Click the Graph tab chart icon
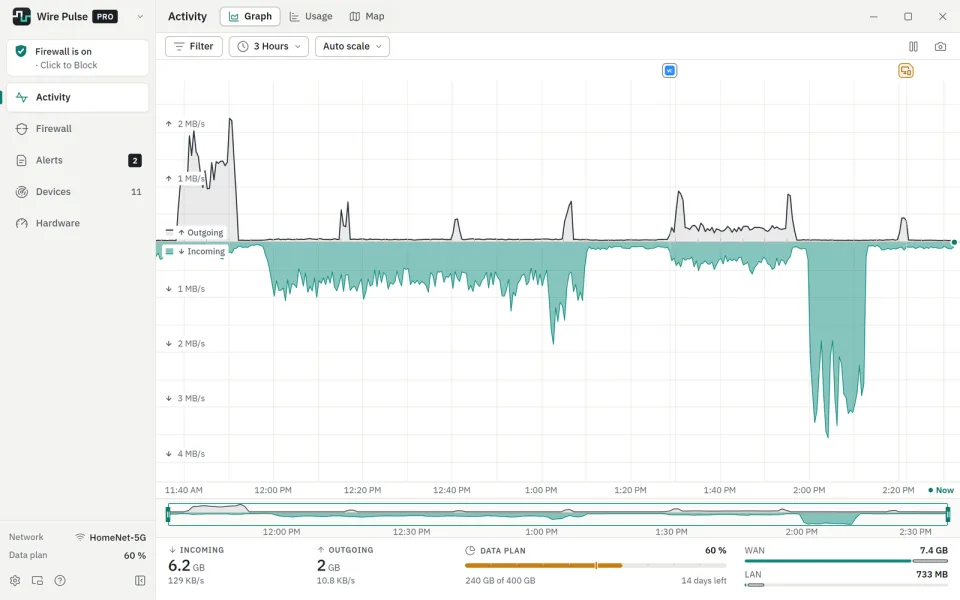Screen dimensions: 960x600 tap(234, 17)
